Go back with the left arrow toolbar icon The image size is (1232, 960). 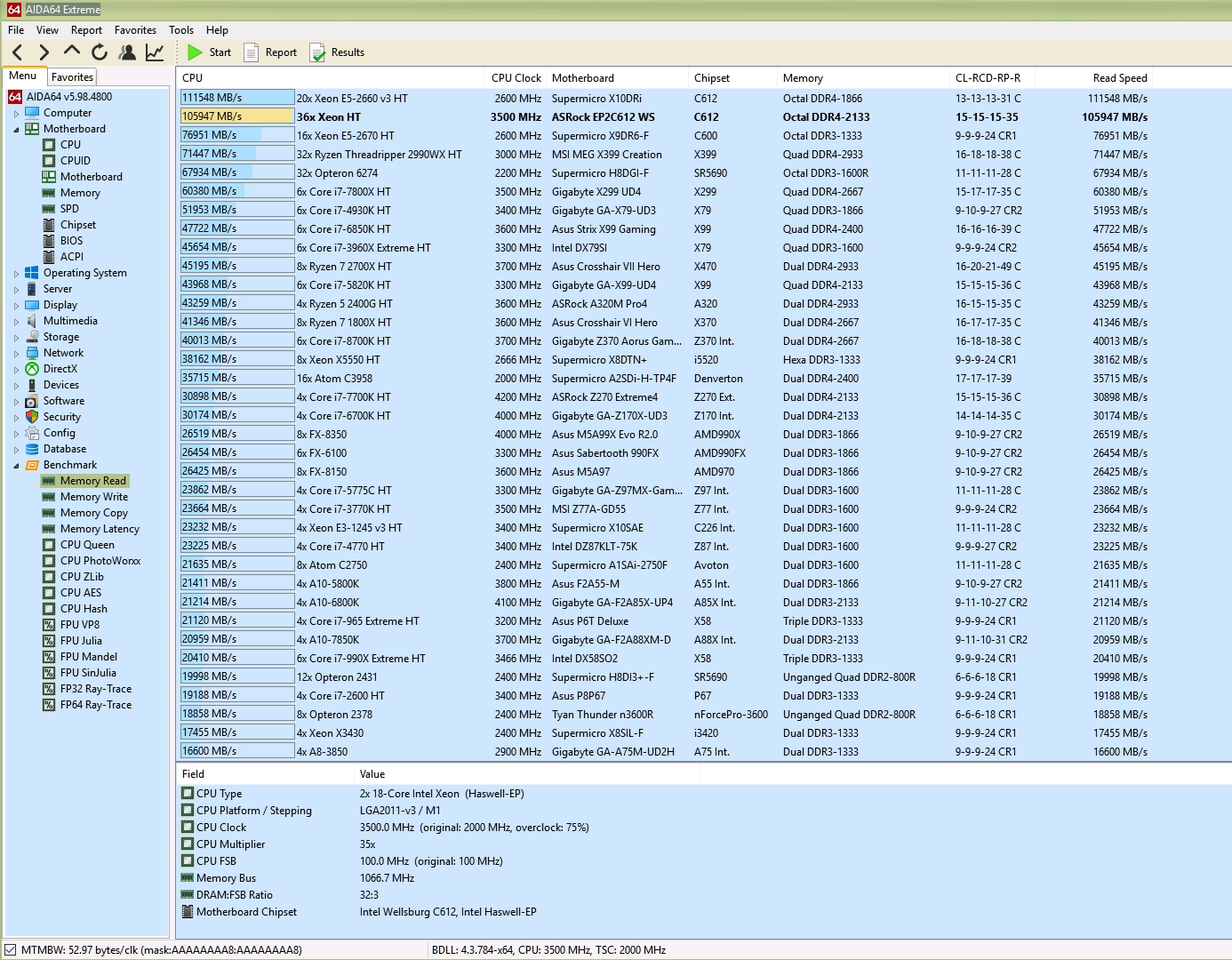pos(17,52)
